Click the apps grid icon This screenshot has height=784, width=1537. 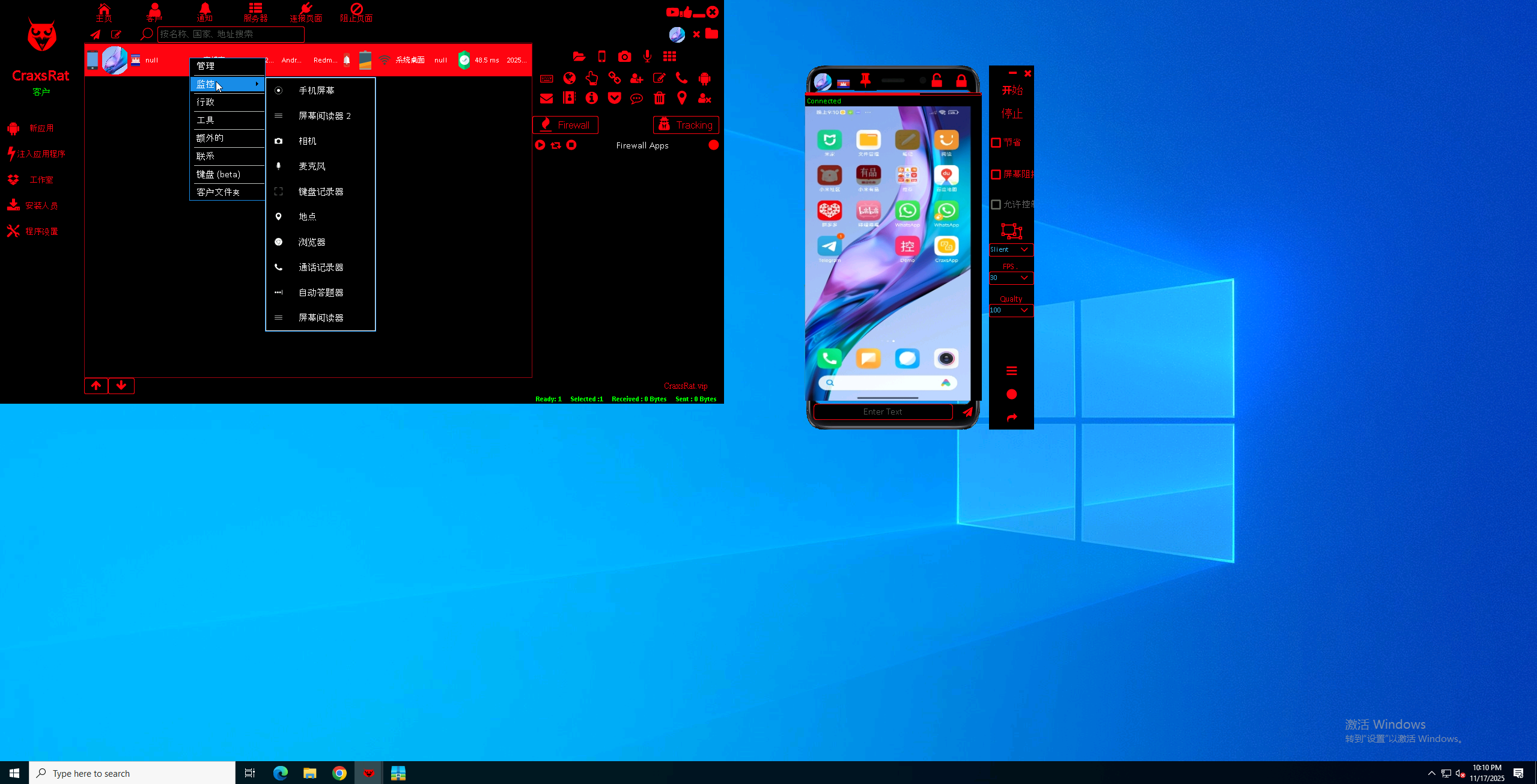(x=669, y=56)
